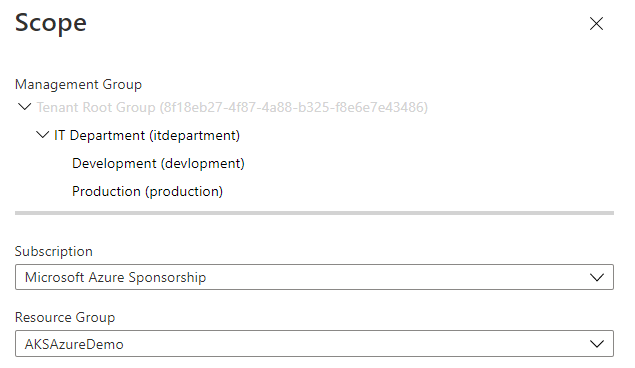
Task: Click the Subscription dropdown arrow icon
Action: 597,278
